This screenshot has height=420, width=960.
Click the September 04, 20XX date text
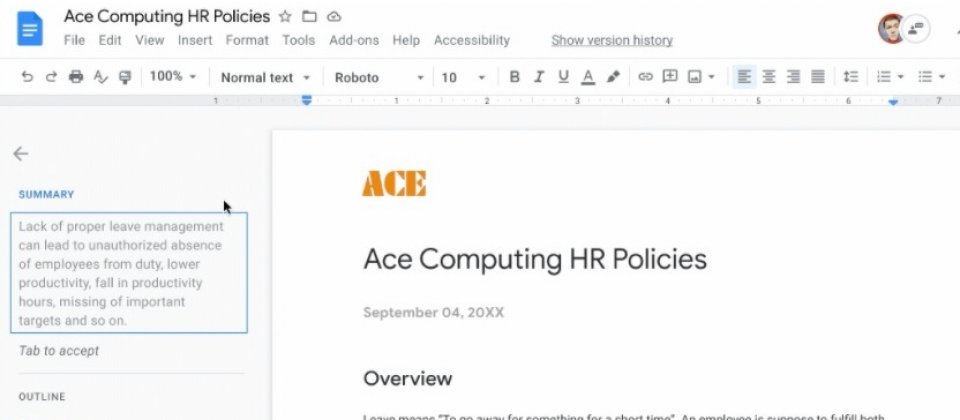pos(433,313)
